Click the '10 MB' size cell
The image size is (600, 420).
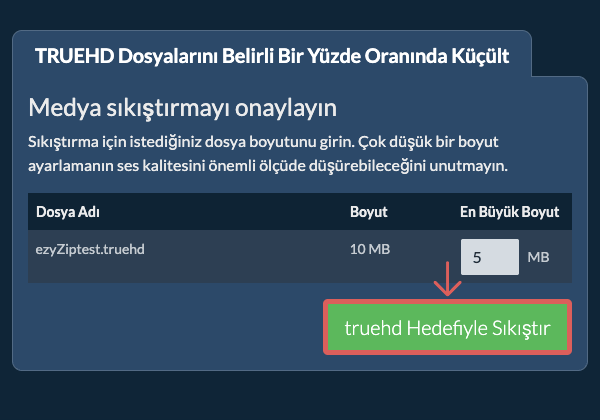click(x=370, y=249)
